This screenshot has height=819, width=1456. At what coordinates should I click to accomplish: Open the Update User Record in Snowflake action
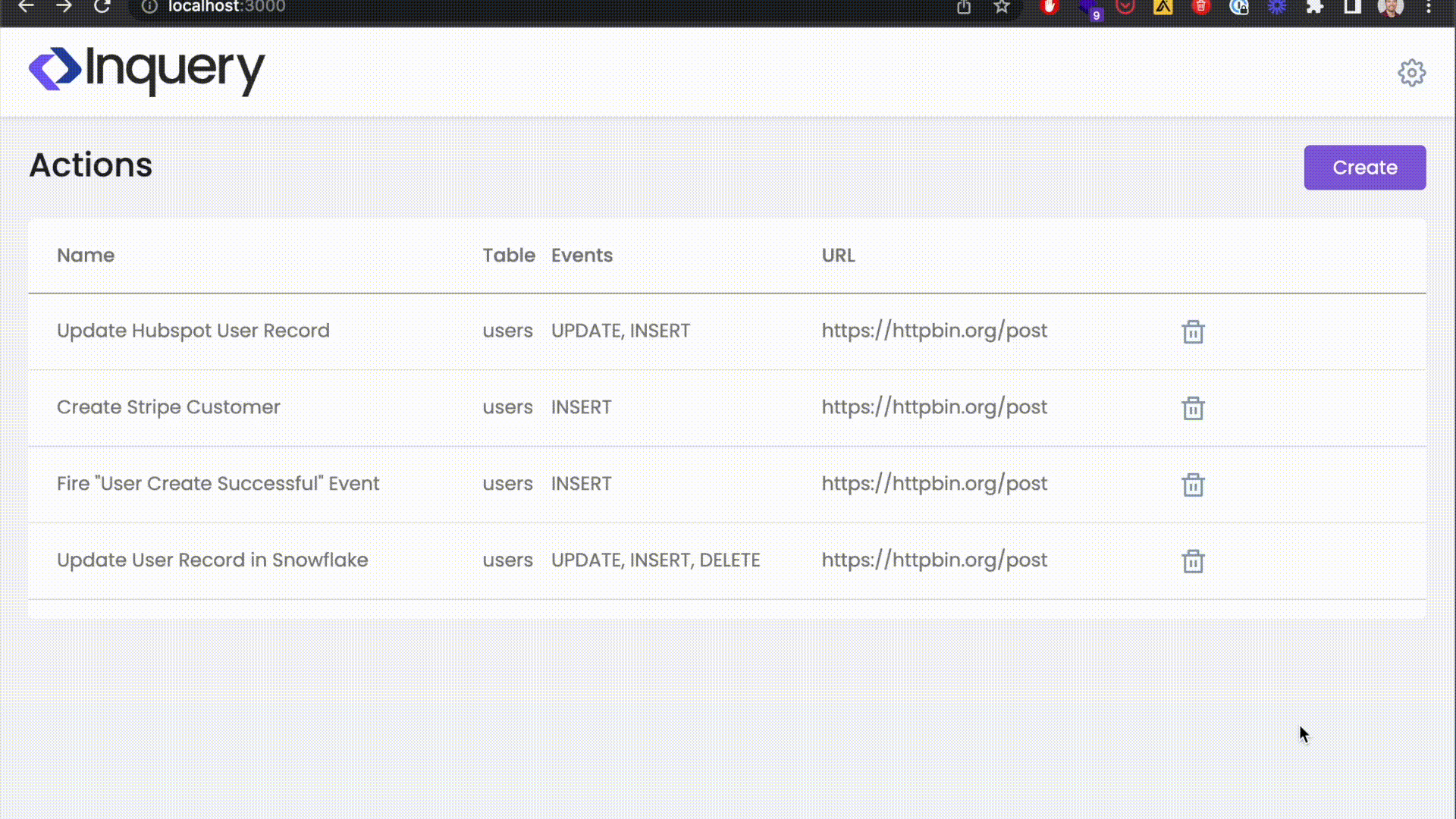[212, 560]
